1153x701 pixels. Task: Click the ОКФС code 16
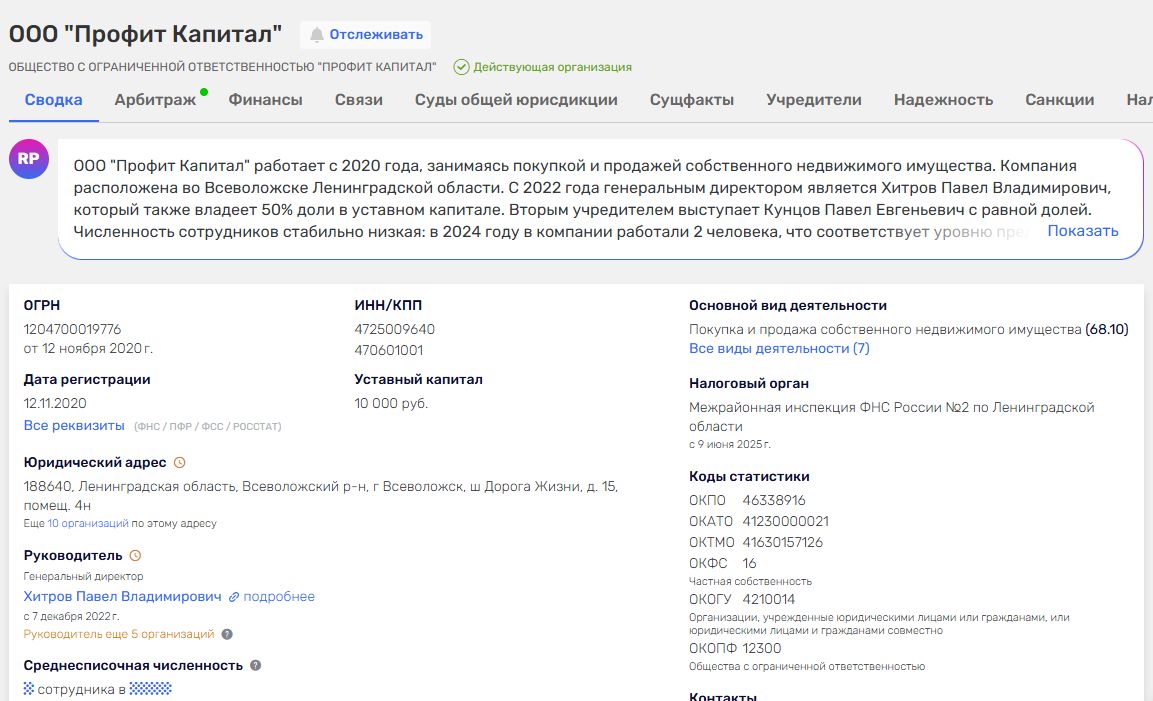pyautogui.click(x=749, y=563)
